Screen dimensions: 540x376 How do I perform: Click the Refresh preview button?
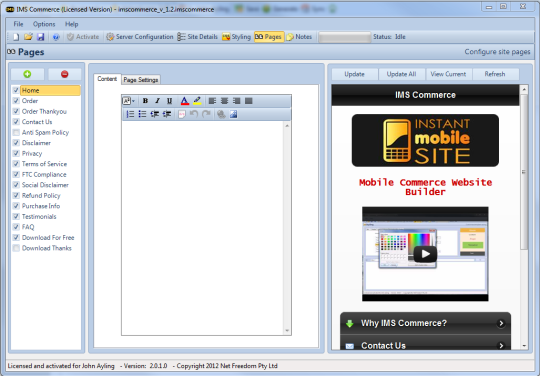tap(495, 74)
